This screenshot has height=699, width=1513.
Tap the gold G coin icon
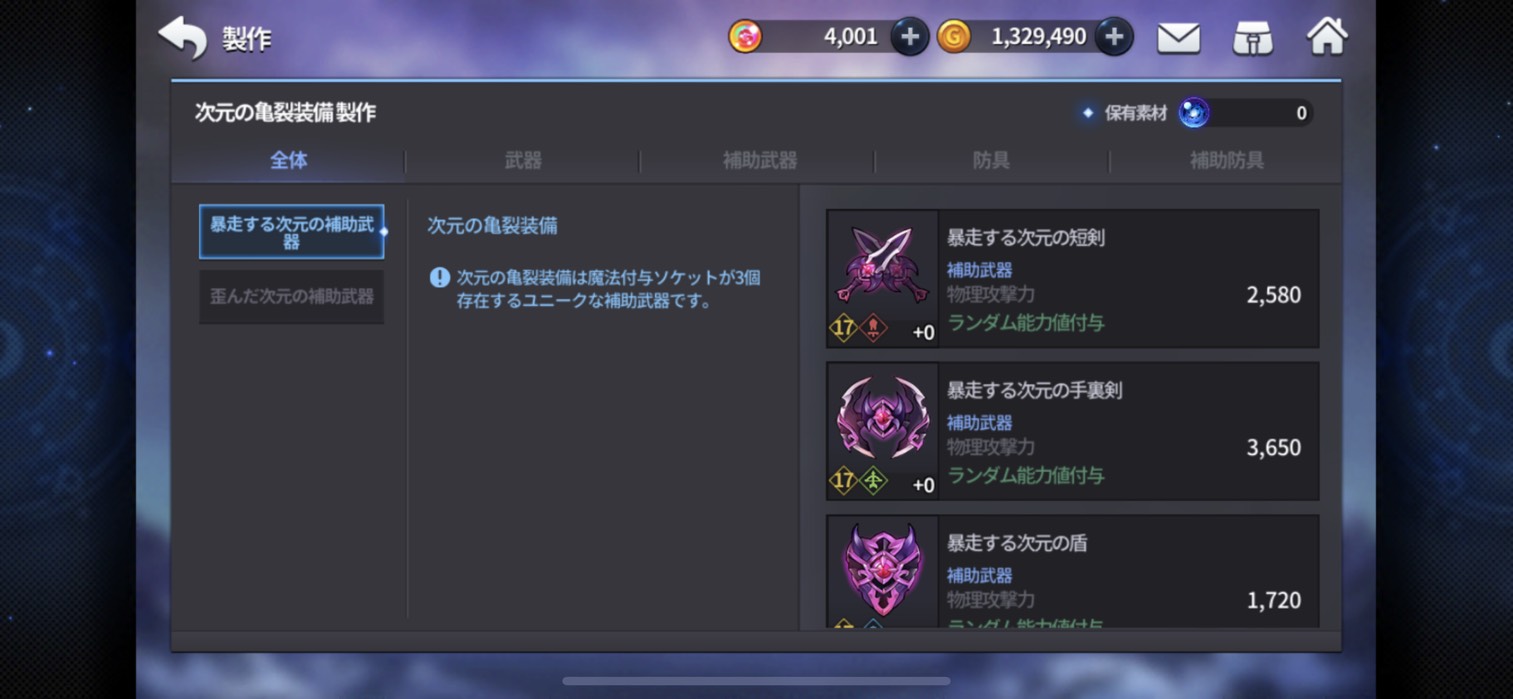(x=954, y=37)
